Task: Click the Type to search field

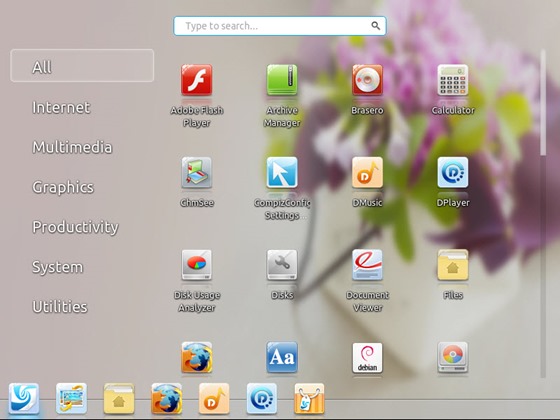Action: point(280,26)
